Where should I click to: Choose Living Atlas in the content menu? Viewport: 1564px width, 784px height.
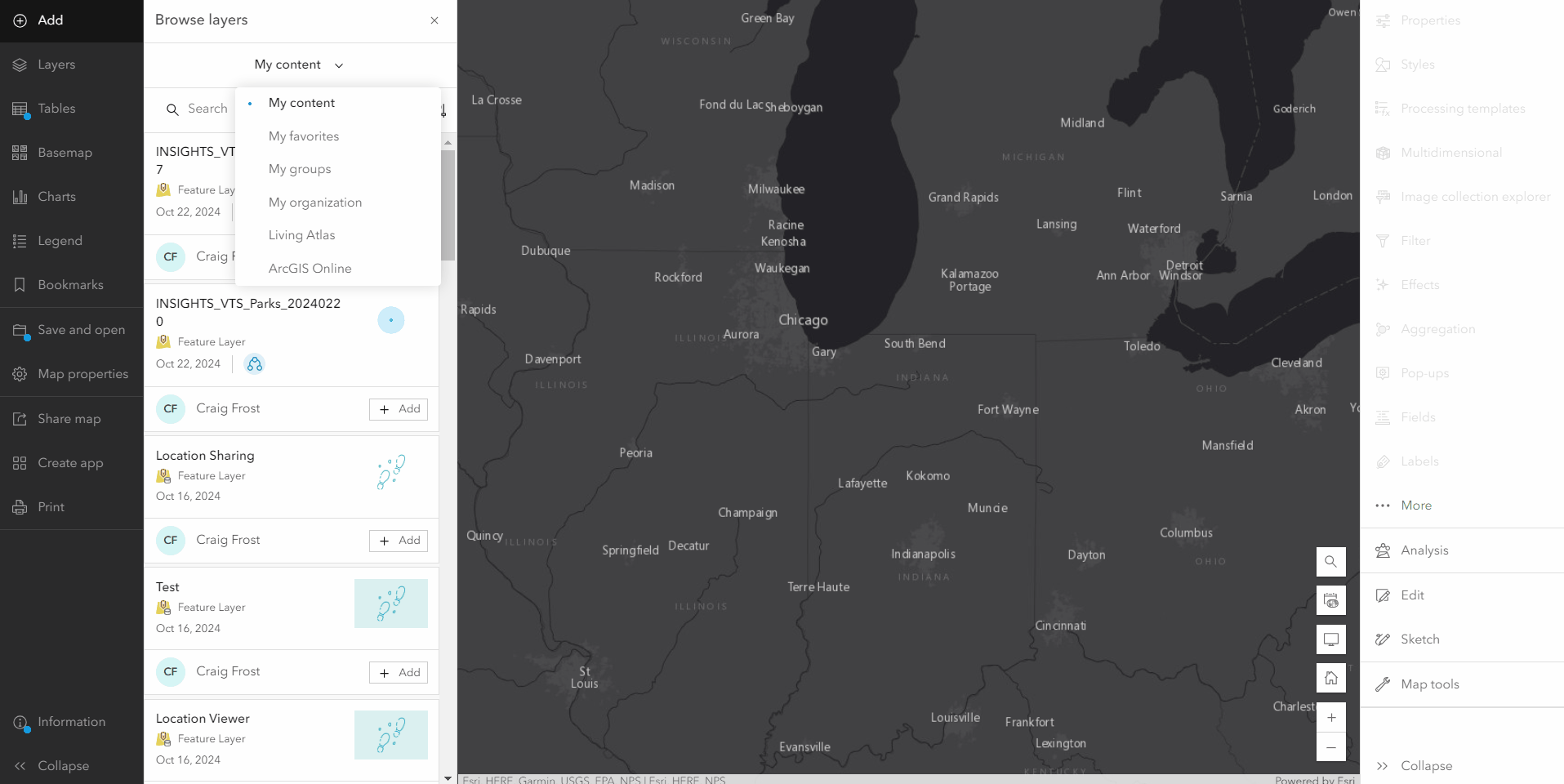(x=301, y=234)
